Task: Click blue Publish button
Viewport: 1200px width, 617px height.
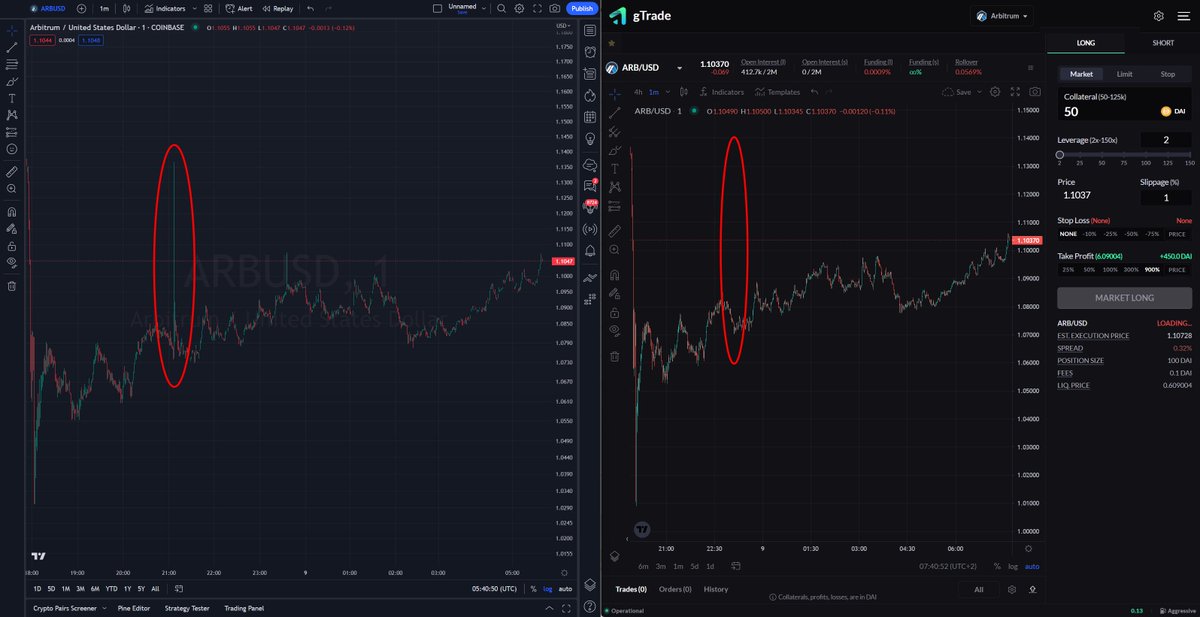Action: 581,8
